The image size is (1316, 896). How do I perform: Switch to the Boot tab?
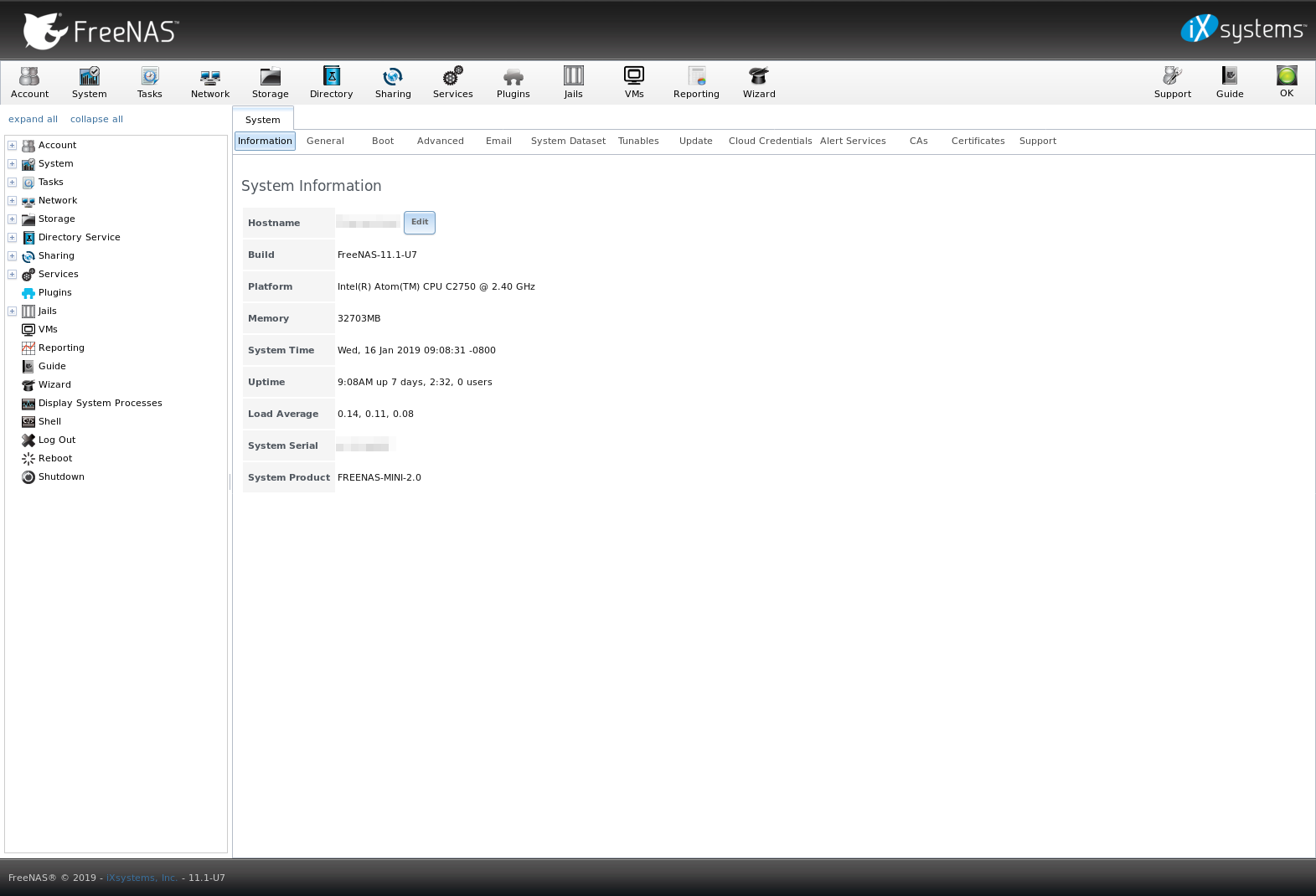pos(383,141)
